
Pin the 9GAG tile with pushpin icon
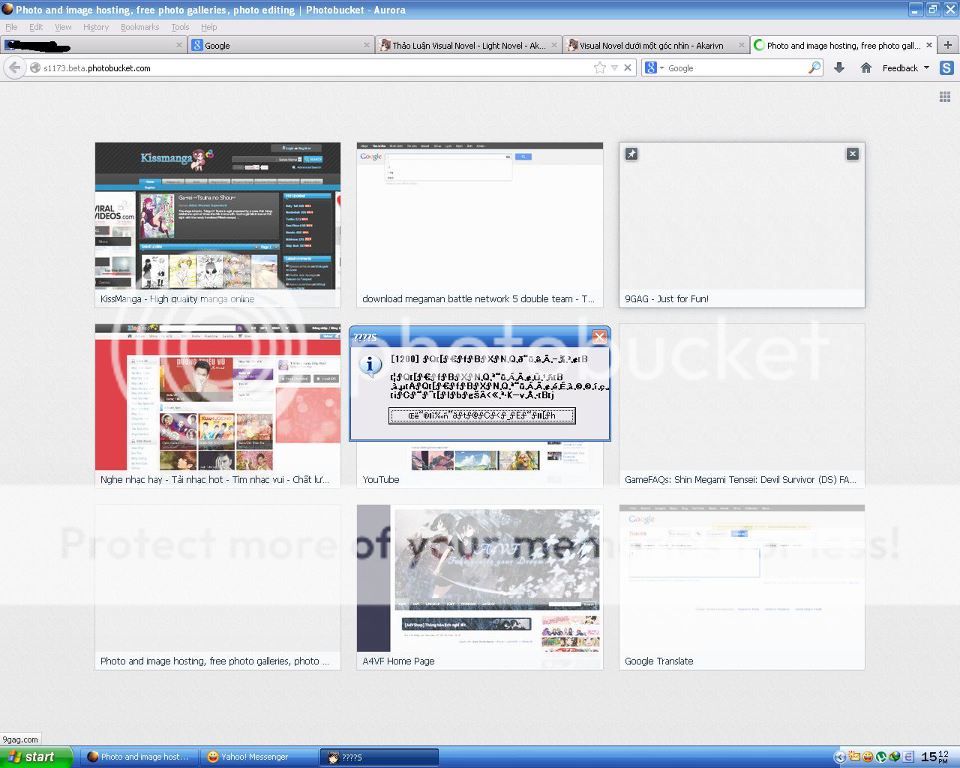pos(631,154)
